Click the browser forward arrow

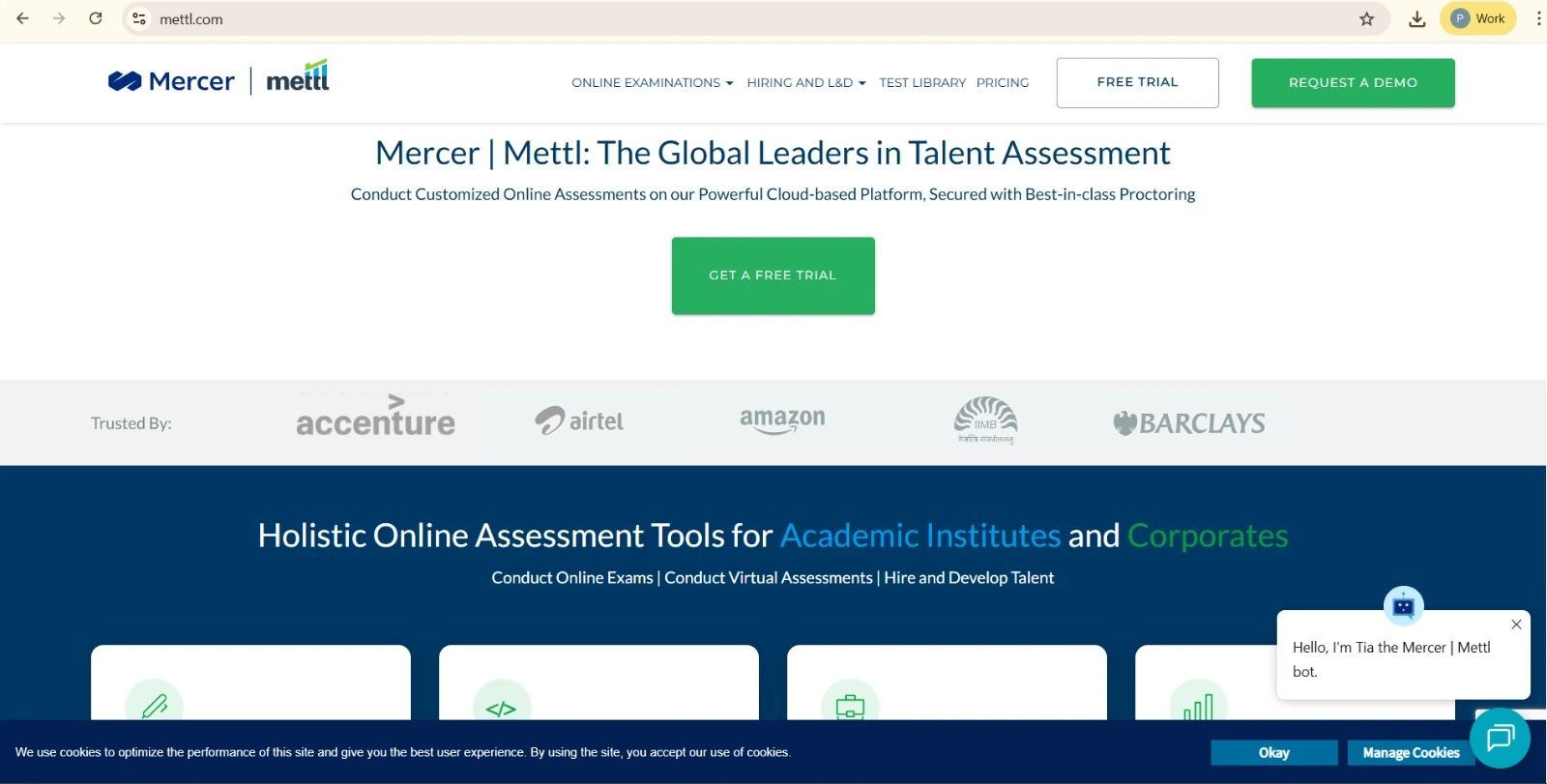coord(59,18)
